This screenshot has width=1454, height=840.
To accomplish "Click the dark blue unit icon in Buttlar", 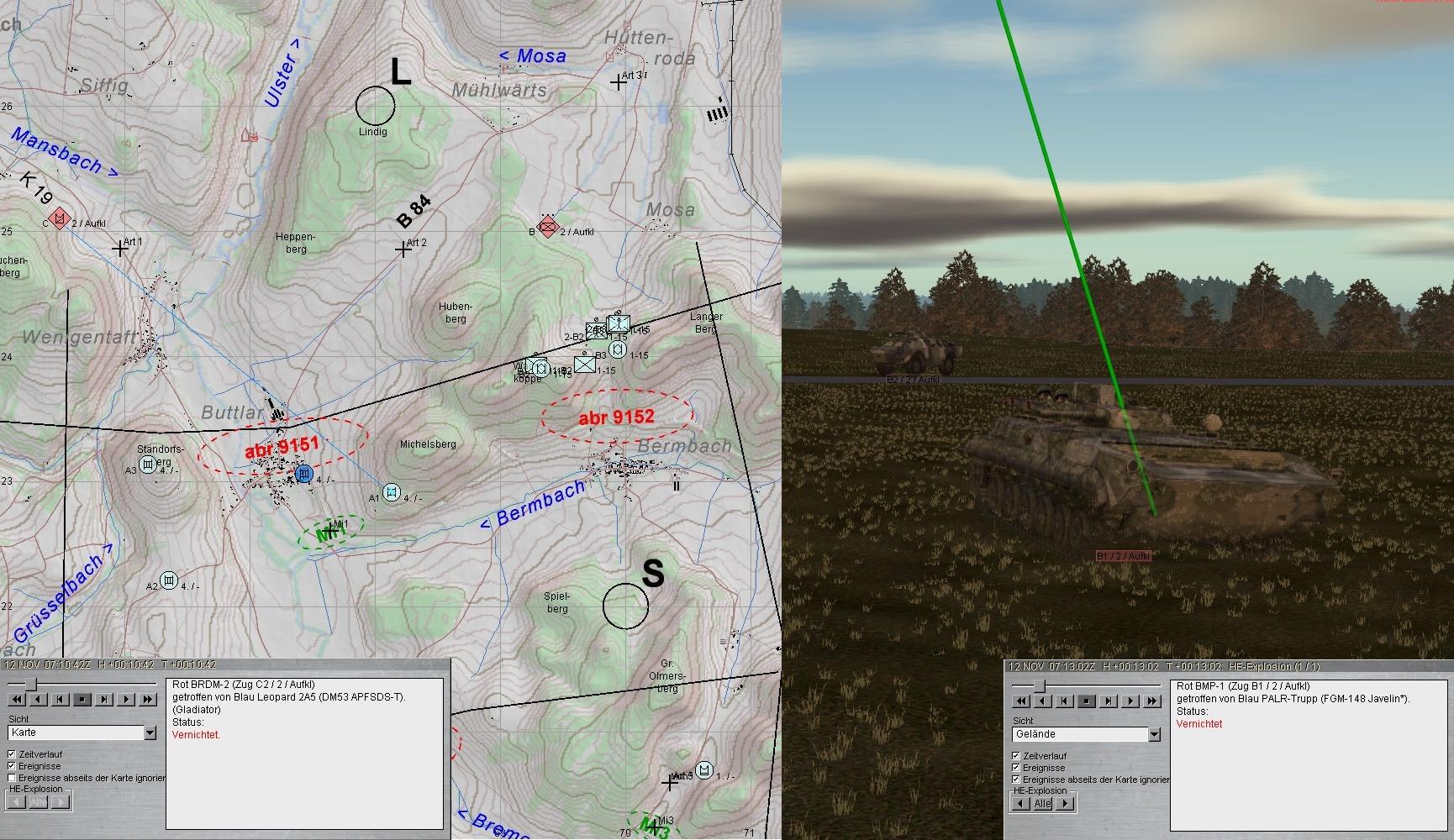I will pyautogui.click(x=304, y=475).
